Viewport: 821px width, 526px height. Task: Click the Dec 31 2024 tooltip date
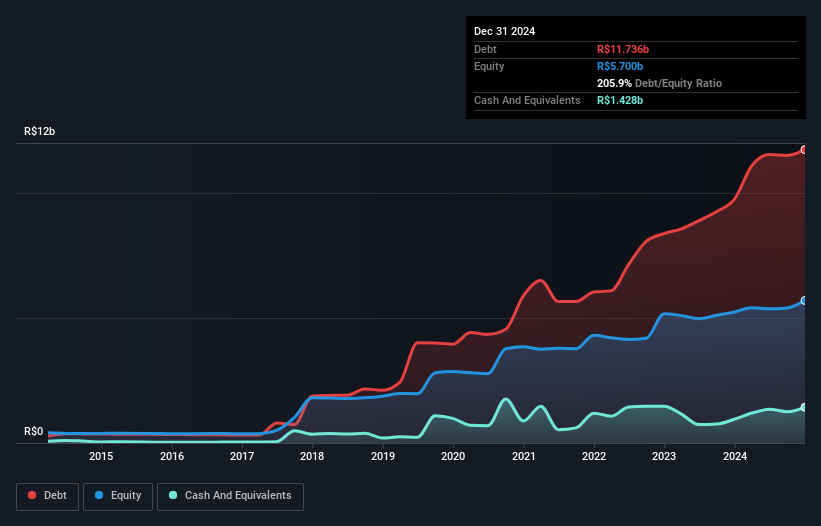point(504,31)
